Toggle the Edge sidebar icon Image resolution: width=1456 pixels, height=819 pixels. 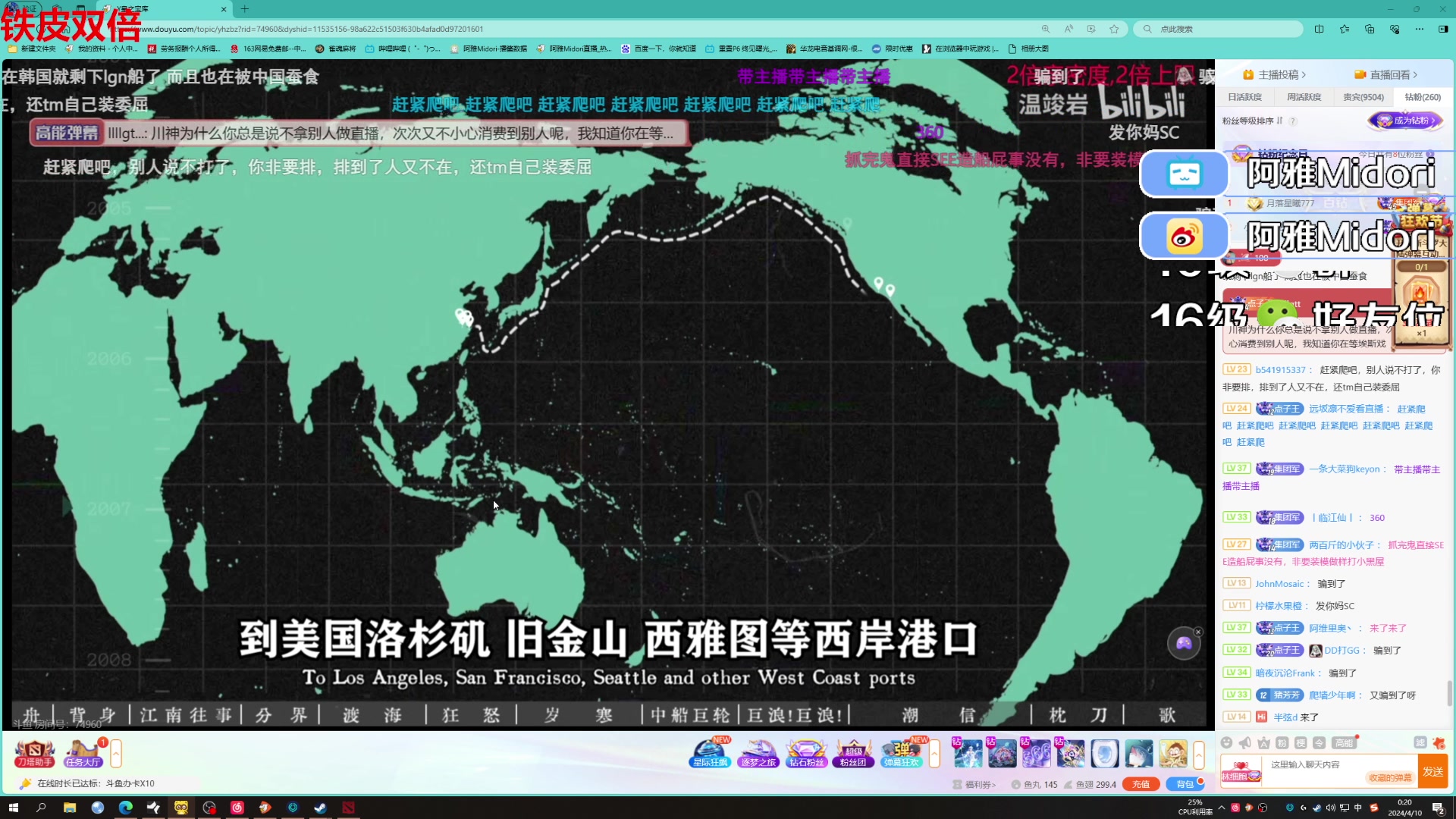coord(1443,29)
